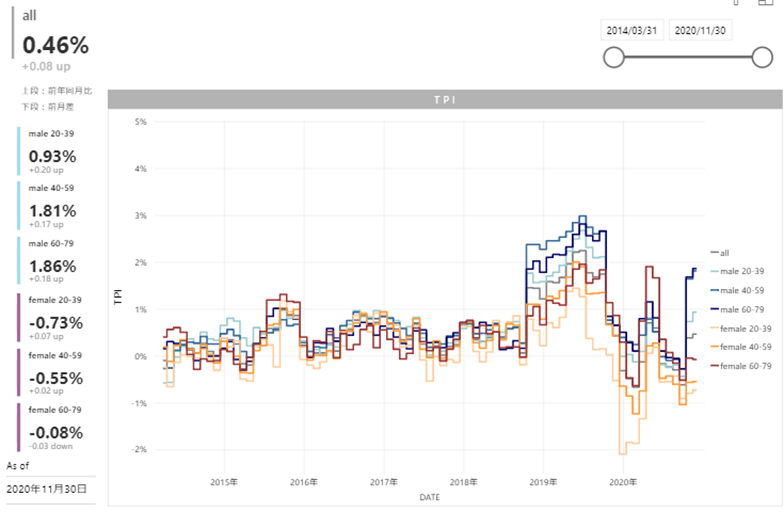Click the 'all' legend entry marker
Image resolution: width=784 pixels, height=512 pixels.
(x=715, y=252)
